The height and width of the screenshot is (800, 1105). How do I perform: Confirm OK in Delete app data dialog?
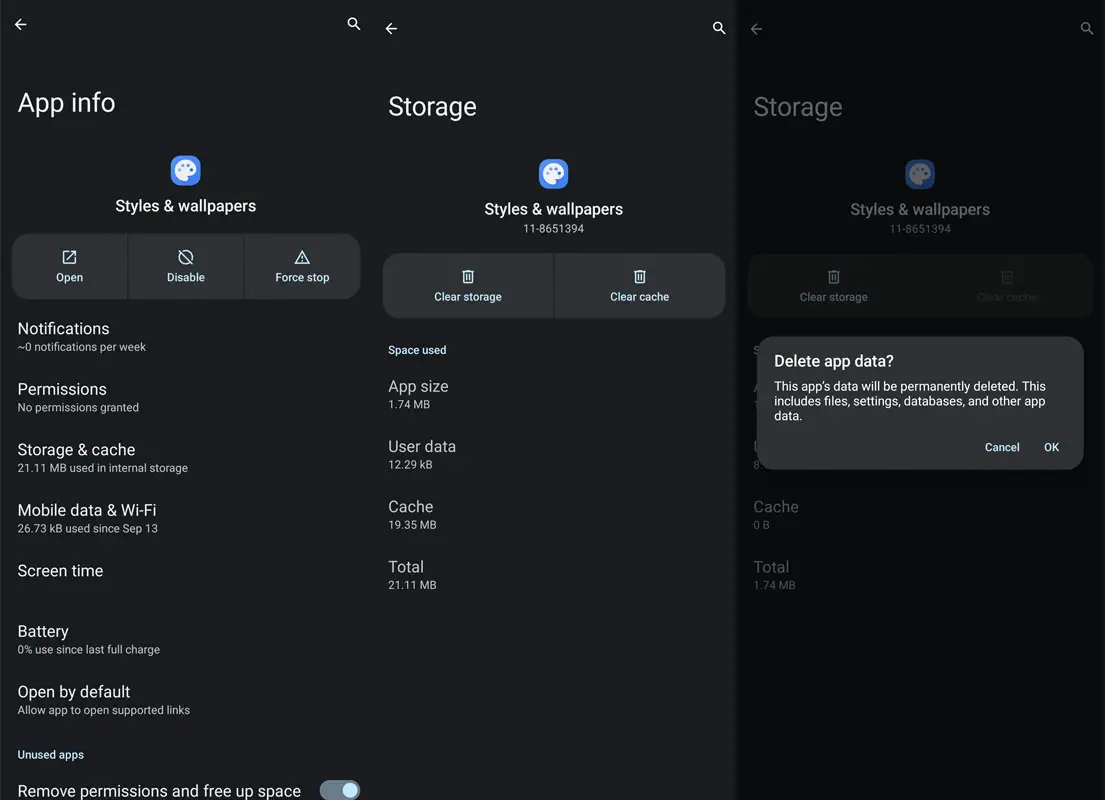pyautogui.click(x=1051, y=447)
